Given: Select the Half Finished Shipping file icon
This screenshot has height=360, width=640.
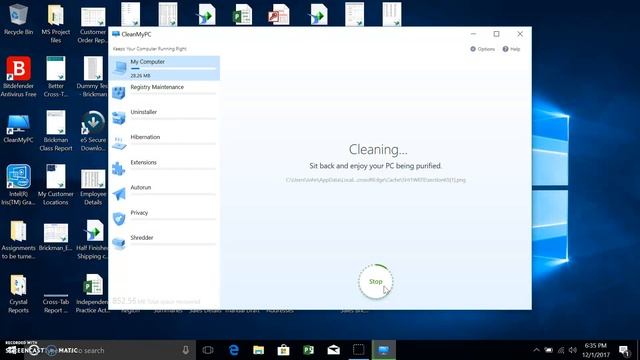Looking at the screenshot, I should click(93, 239).
